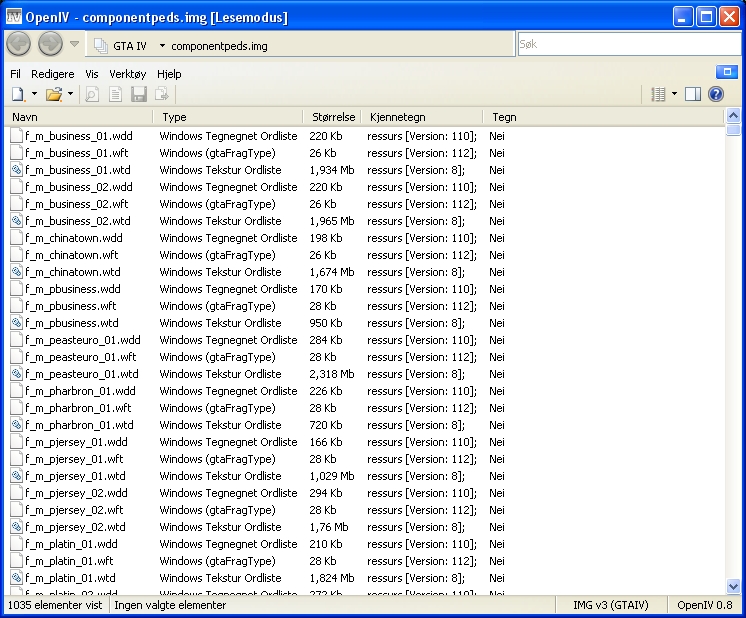This screenshot has width=746, height=618.
Task: Expand the view mode dropdown arrow
Action: click(674, 94)
